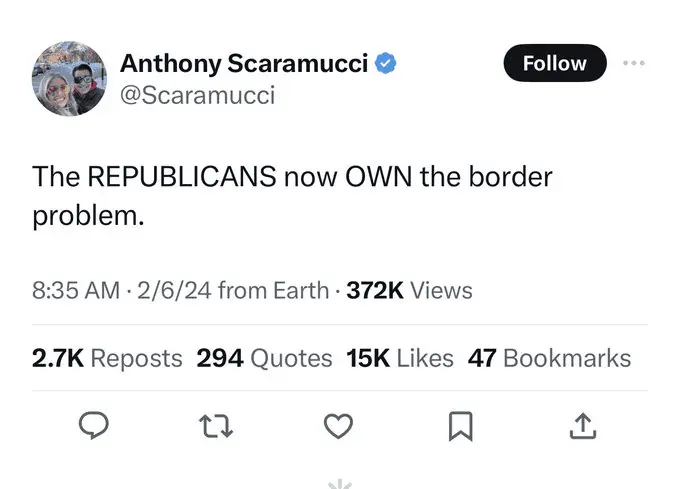Click the blue verified checkmark badge

(386, 64)
